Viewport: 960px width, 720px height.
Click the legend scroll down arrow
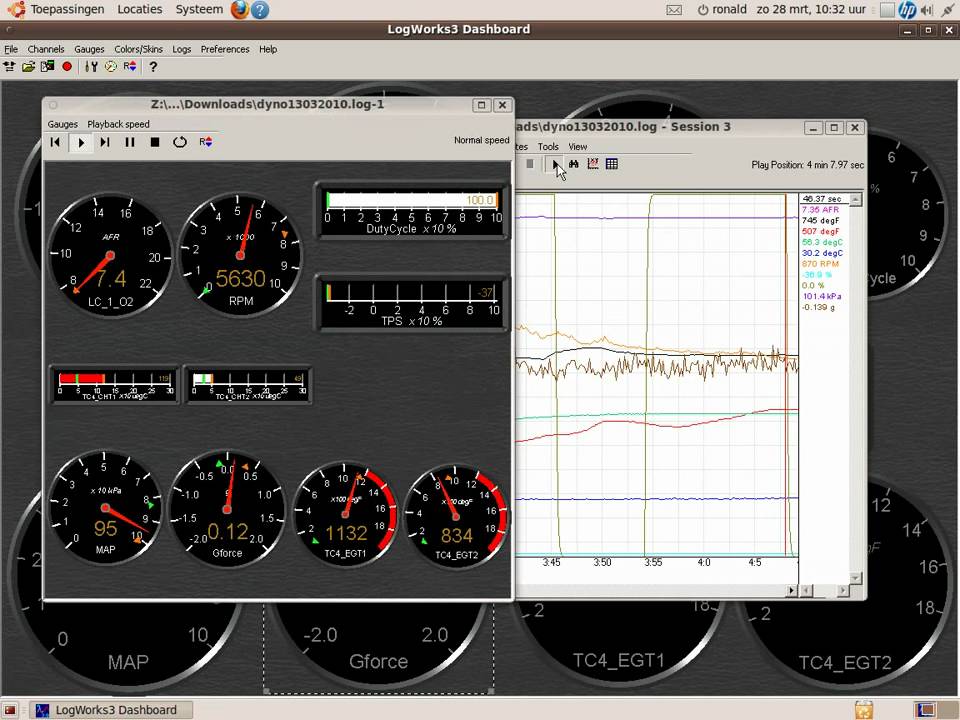(856, 578)
